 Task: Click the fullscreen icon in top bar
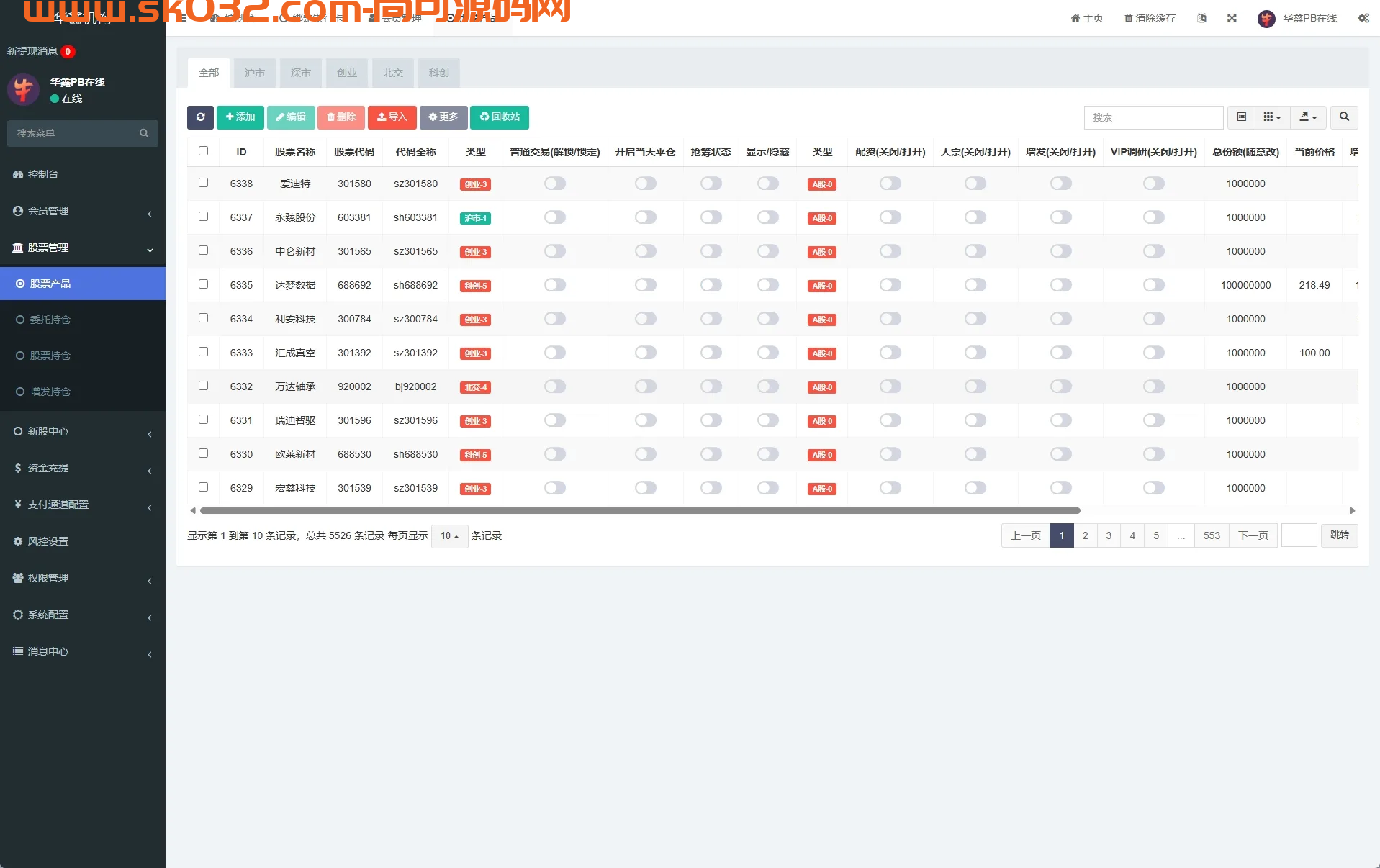point(1232,19)
